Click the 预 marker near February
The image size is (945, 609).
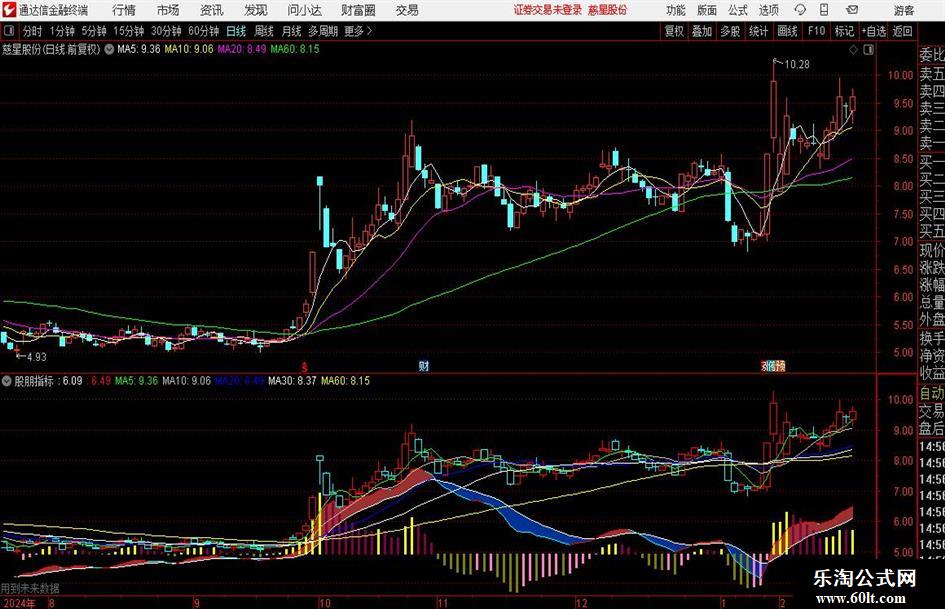781,366
